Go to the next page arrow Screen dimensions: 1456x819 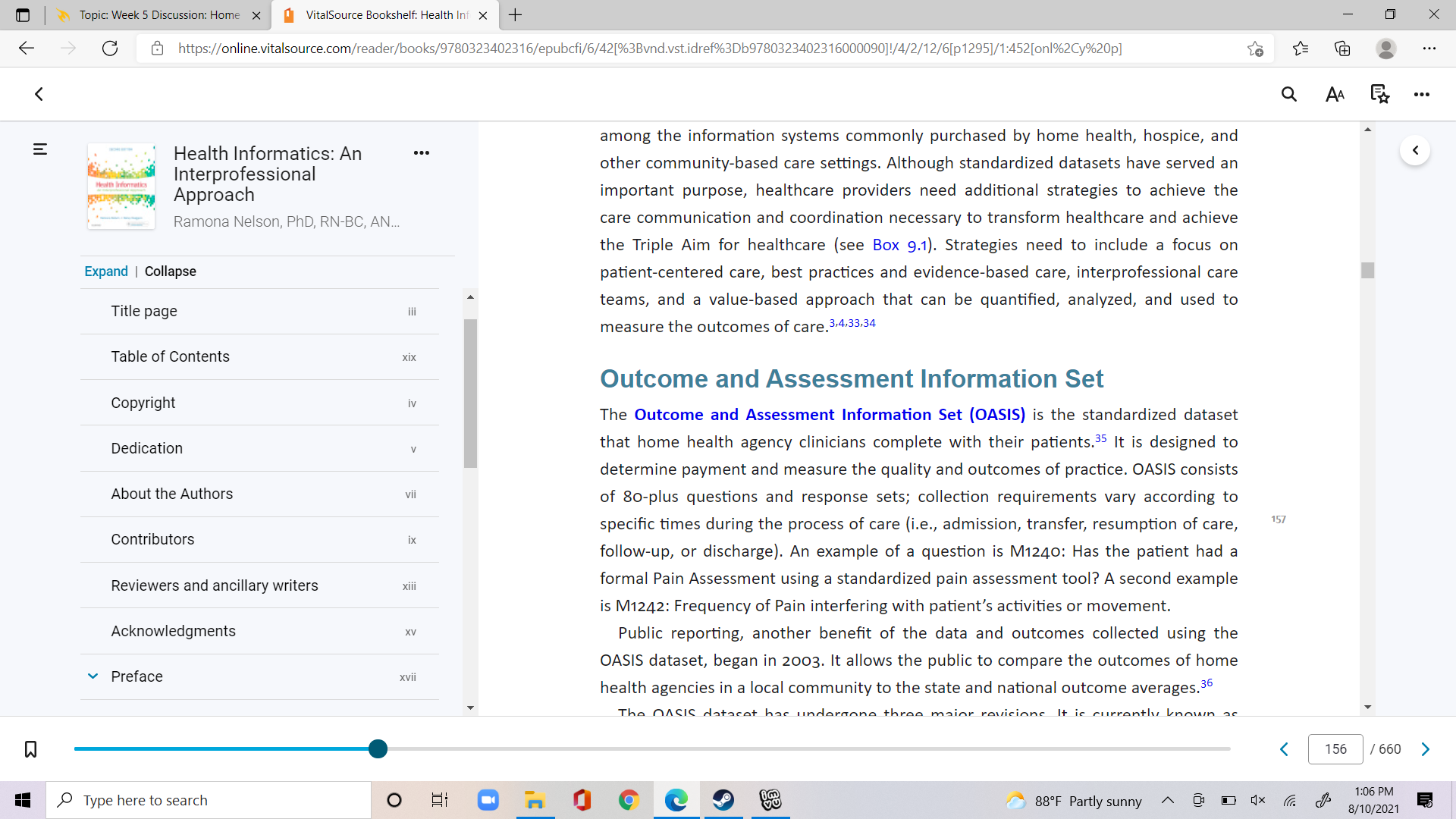click(1426, 749)
